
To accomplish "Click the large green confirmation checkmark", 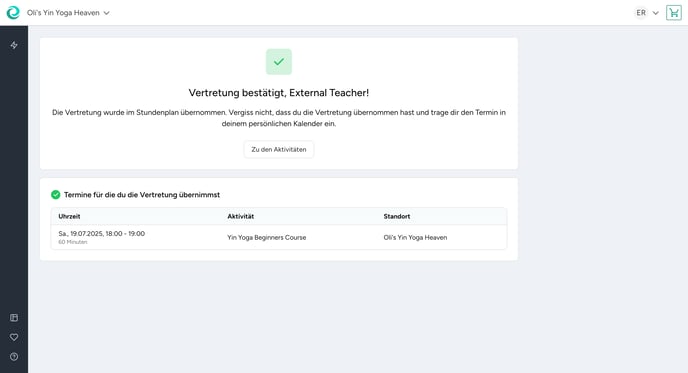I will click(x=279, y=62).
